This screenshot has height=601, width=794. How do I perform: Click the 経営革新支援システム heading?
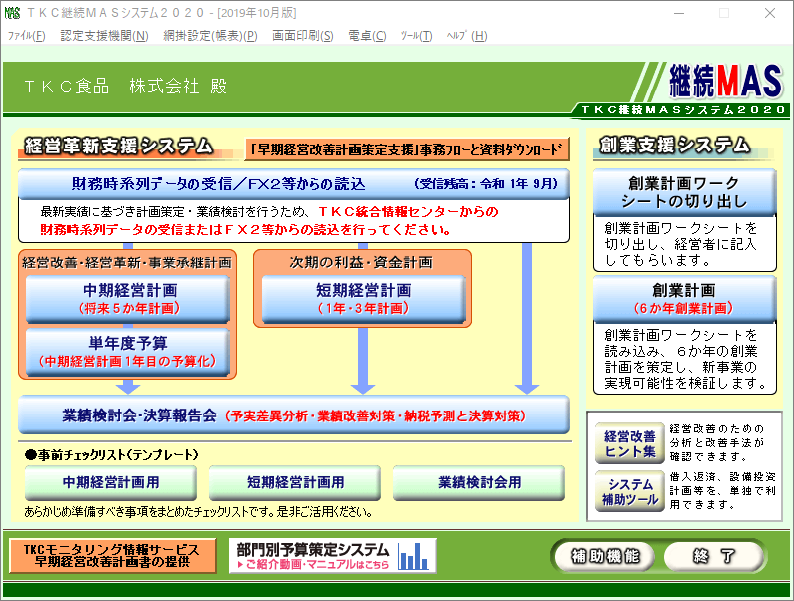(x=118, y=146)
